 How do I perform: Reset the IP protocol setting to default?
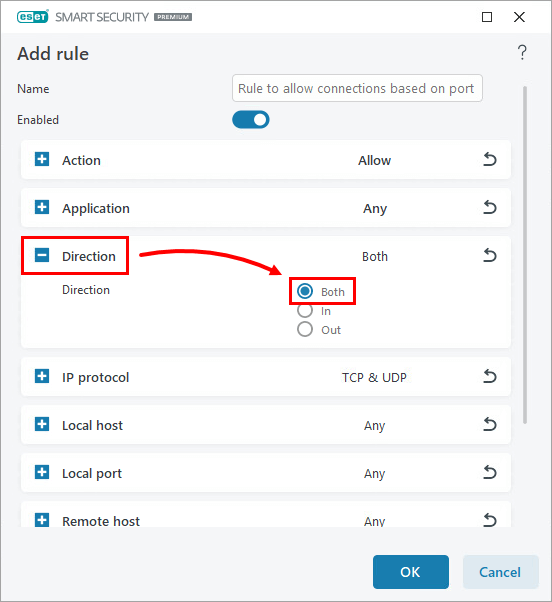pos(489,376)
